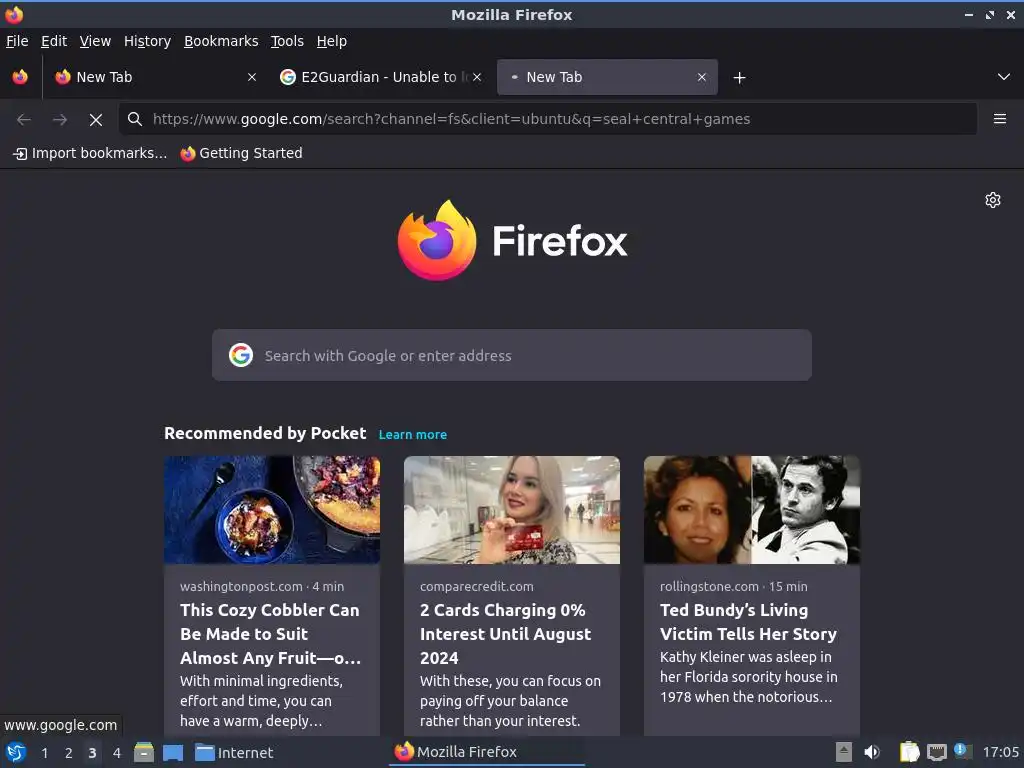The width and height of the screenshot is (1024, 768).
Task: Click network monitor tray icon
Action: [936, 753]
